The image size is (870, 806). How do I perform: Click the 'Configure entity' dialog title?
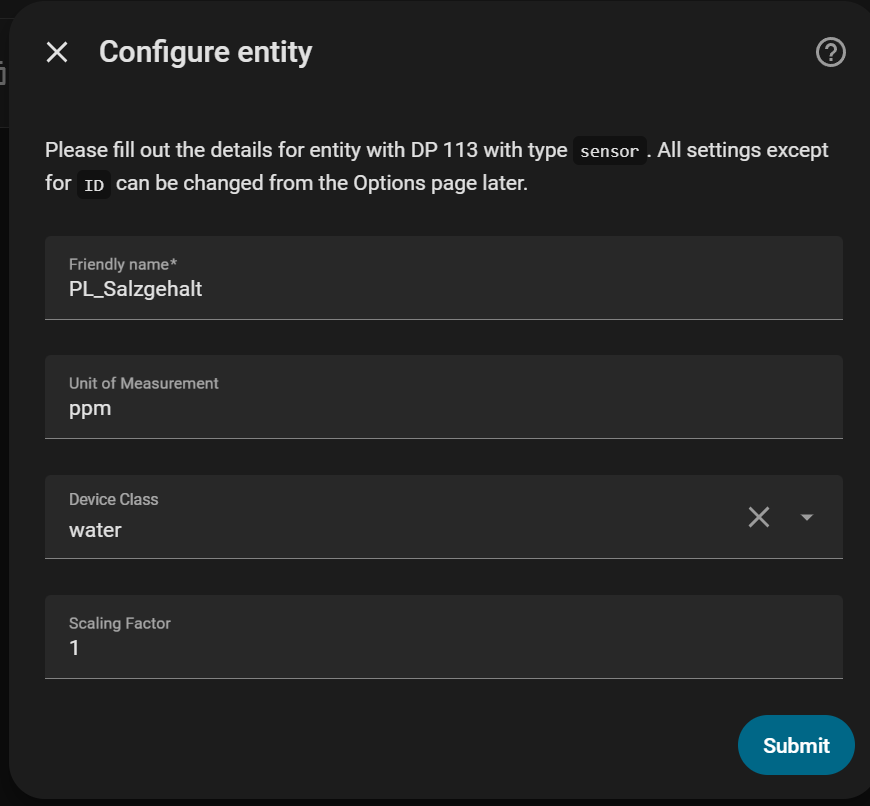(205, 52)
